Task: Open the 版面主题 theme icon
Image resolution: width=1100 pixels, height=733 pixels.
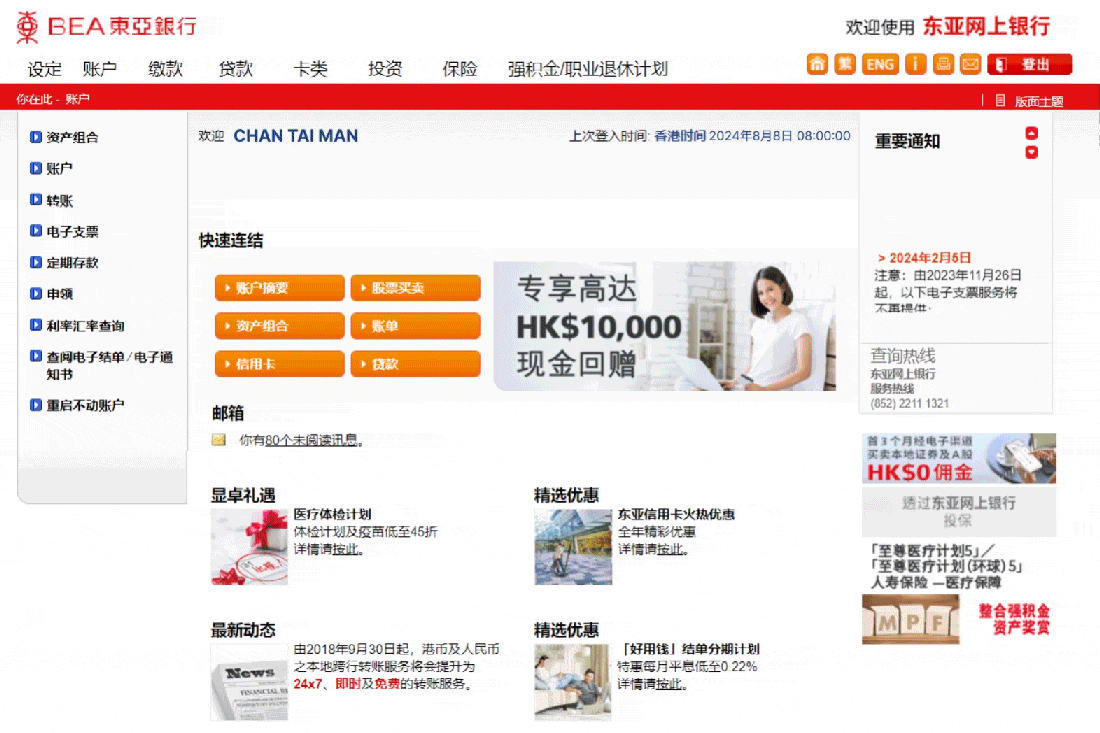Action: click(x=1000, y=101)
